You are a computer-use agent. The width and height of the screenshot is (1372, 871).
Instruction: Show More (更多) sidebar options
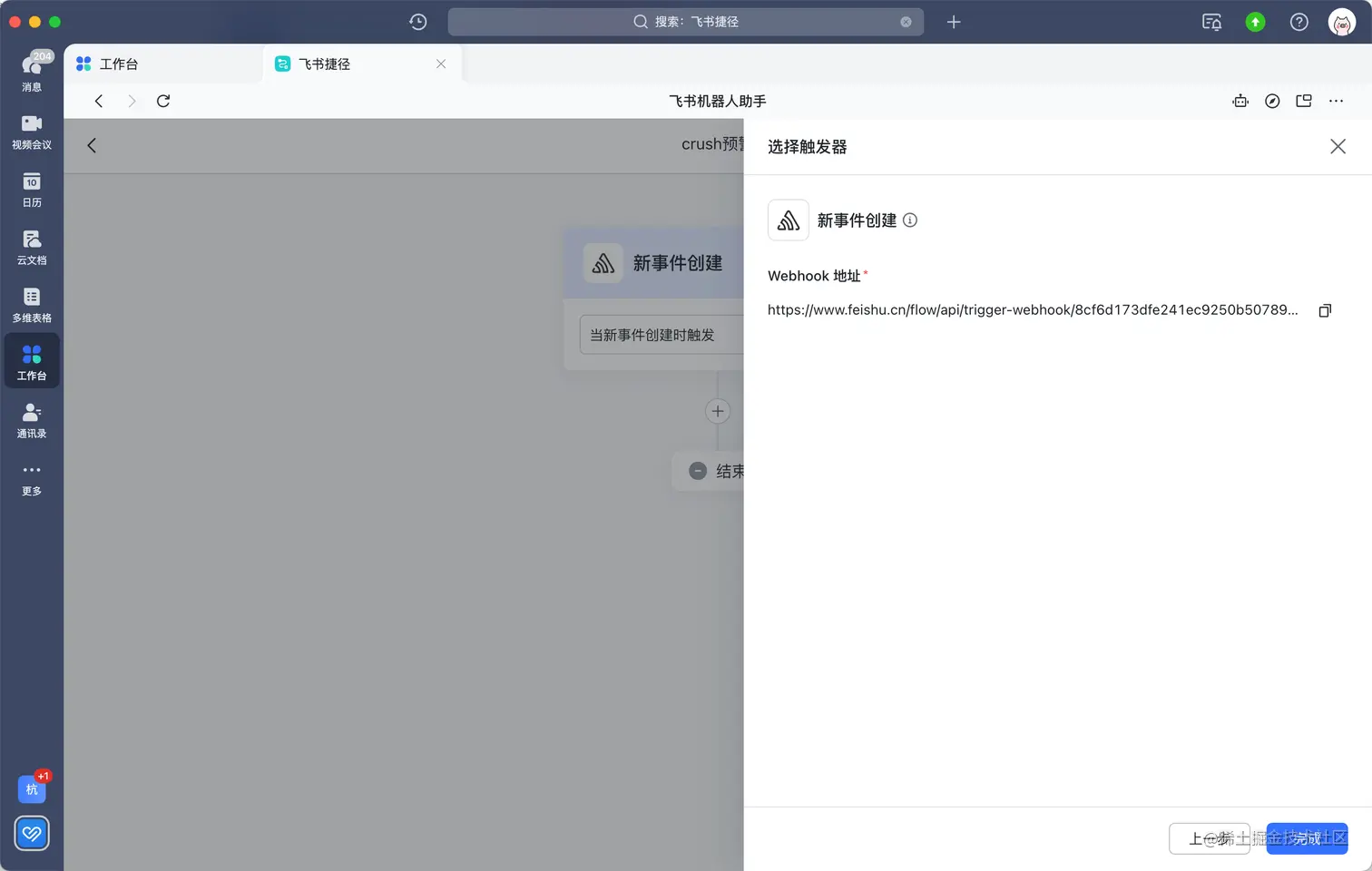(x=32, y=478)
